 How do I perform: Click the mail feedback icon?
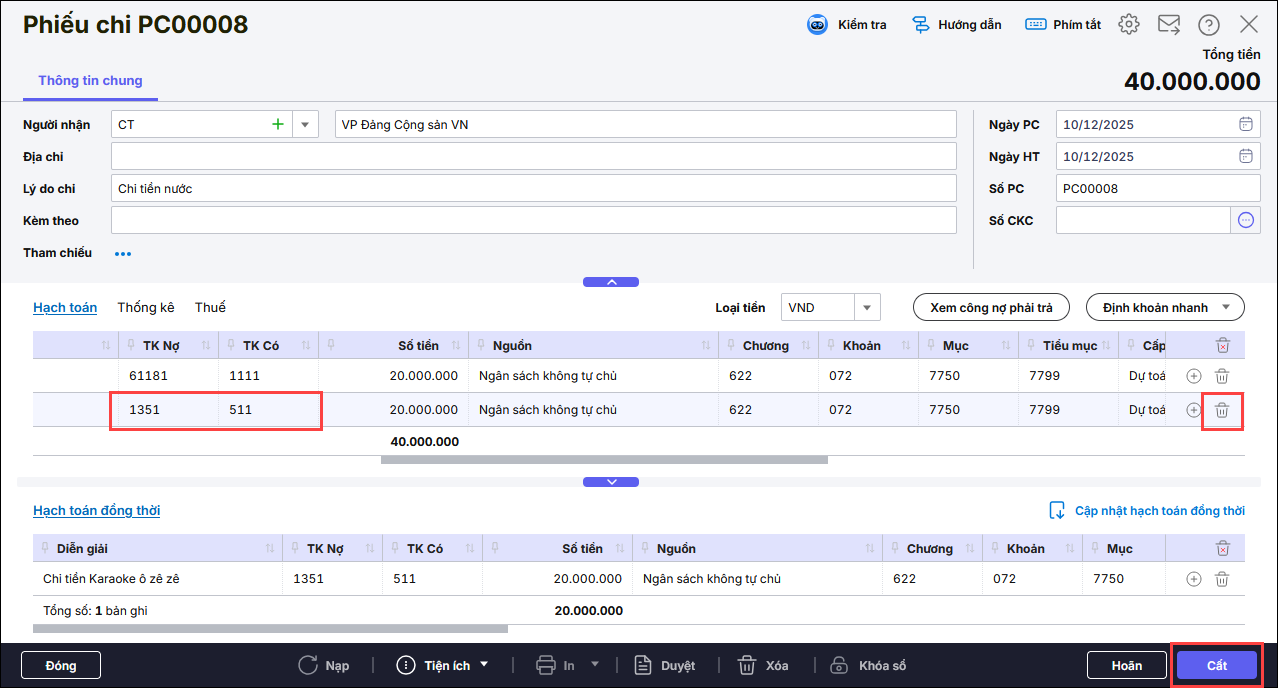point(1168,25)
